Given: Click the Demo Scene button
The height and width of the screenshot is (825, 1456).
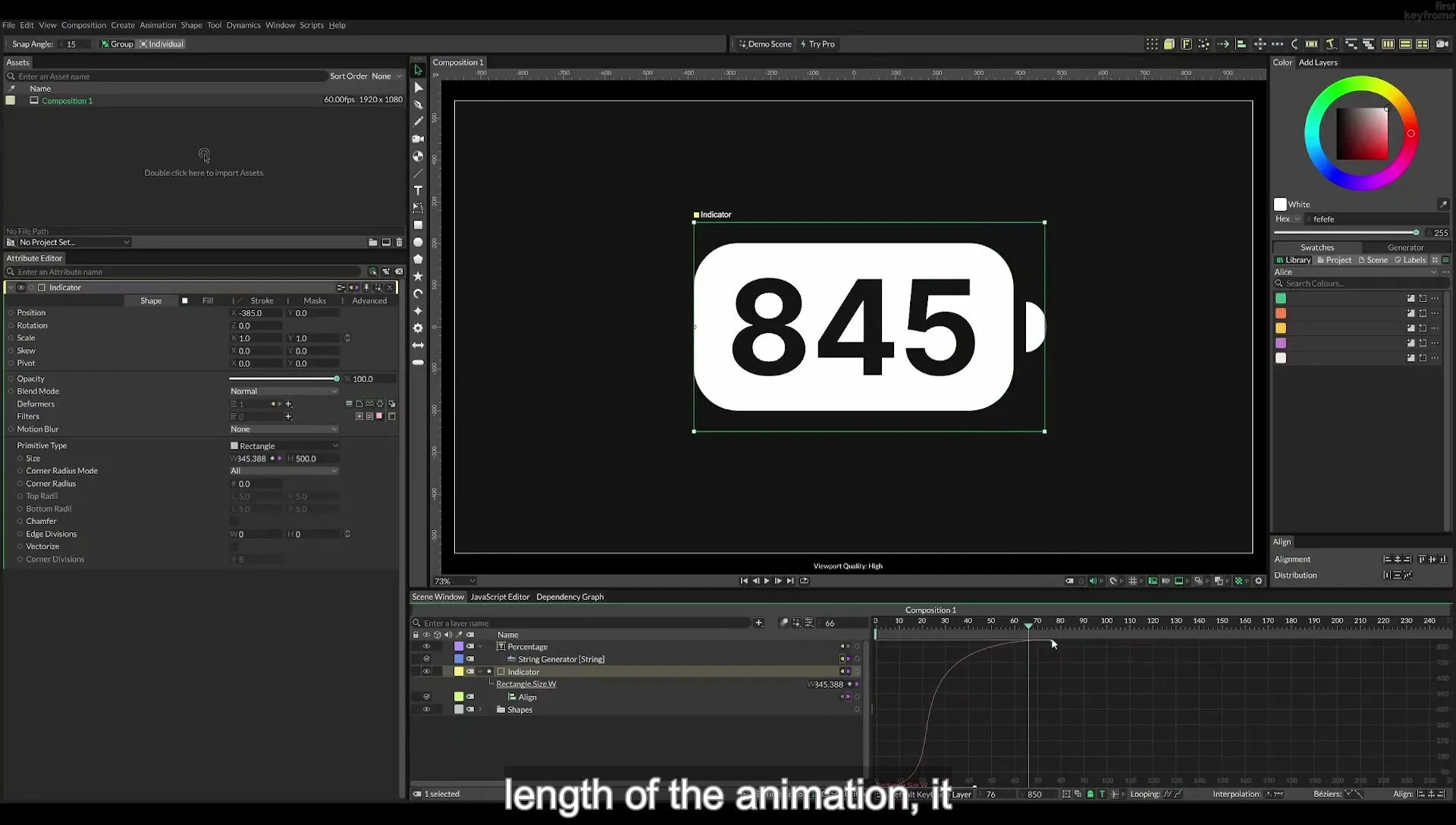Looking at the screenshot, I should click(x=765, y=44).
